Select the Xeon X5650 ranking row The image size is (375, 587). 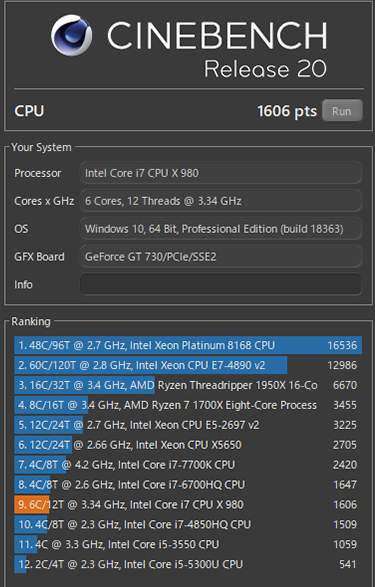188,445
